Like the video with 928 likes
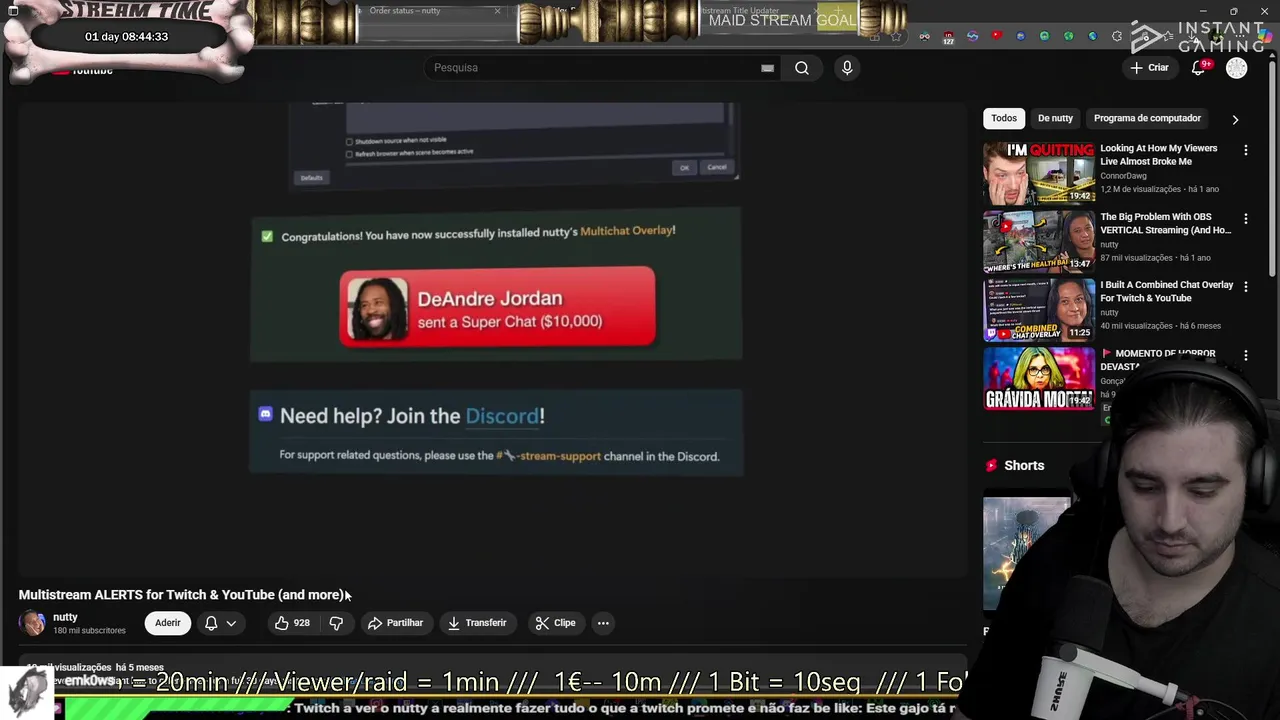The image size is (1280, 720). pyautogui.click(x=292, y=623)
